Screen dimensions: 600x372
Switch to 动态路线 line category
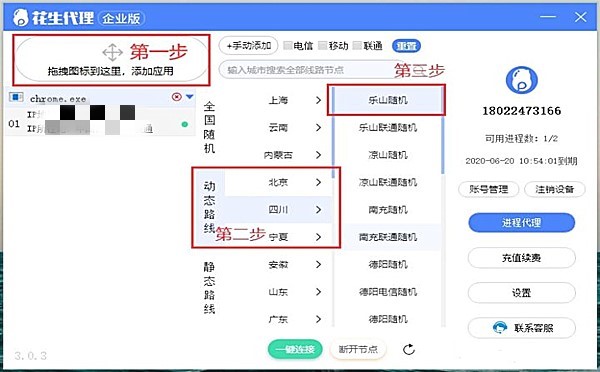pos(209,207)
